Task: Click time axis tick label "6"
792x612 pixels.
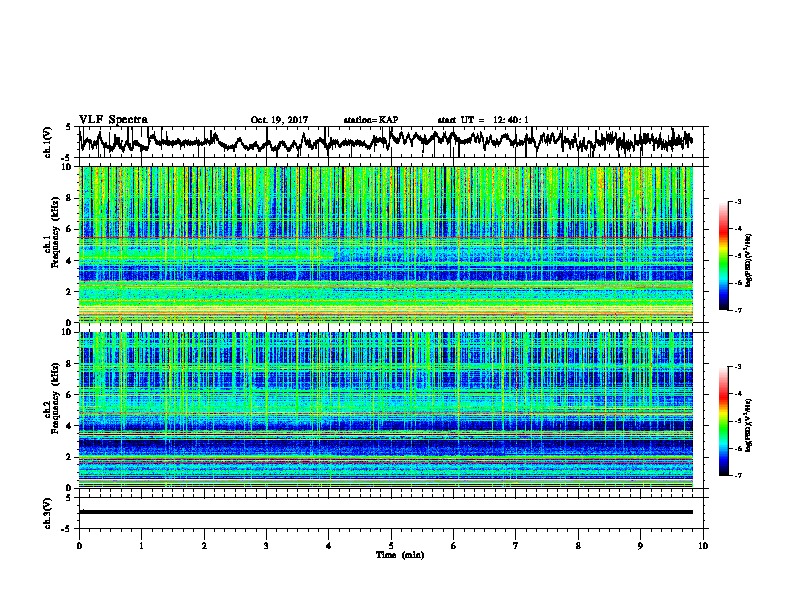Action: coord(454,546)
